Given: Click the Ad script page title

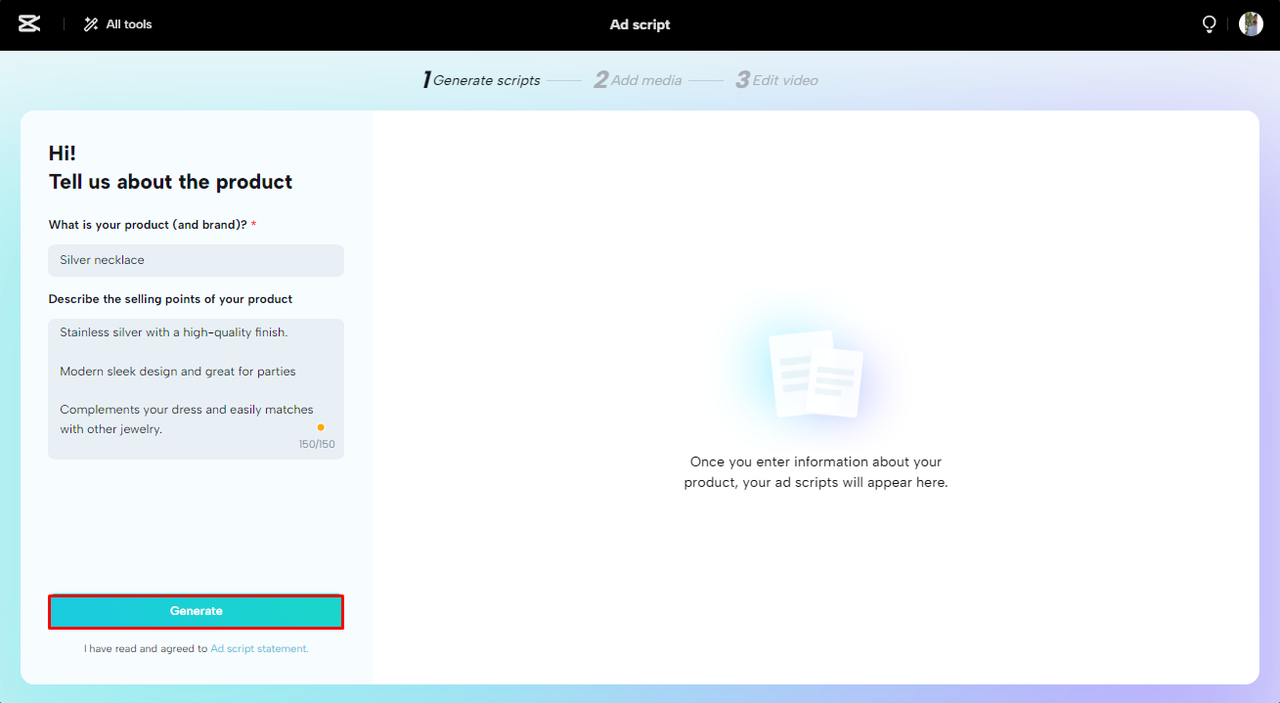Looking at the screenshot, I should tap(640, 24).
